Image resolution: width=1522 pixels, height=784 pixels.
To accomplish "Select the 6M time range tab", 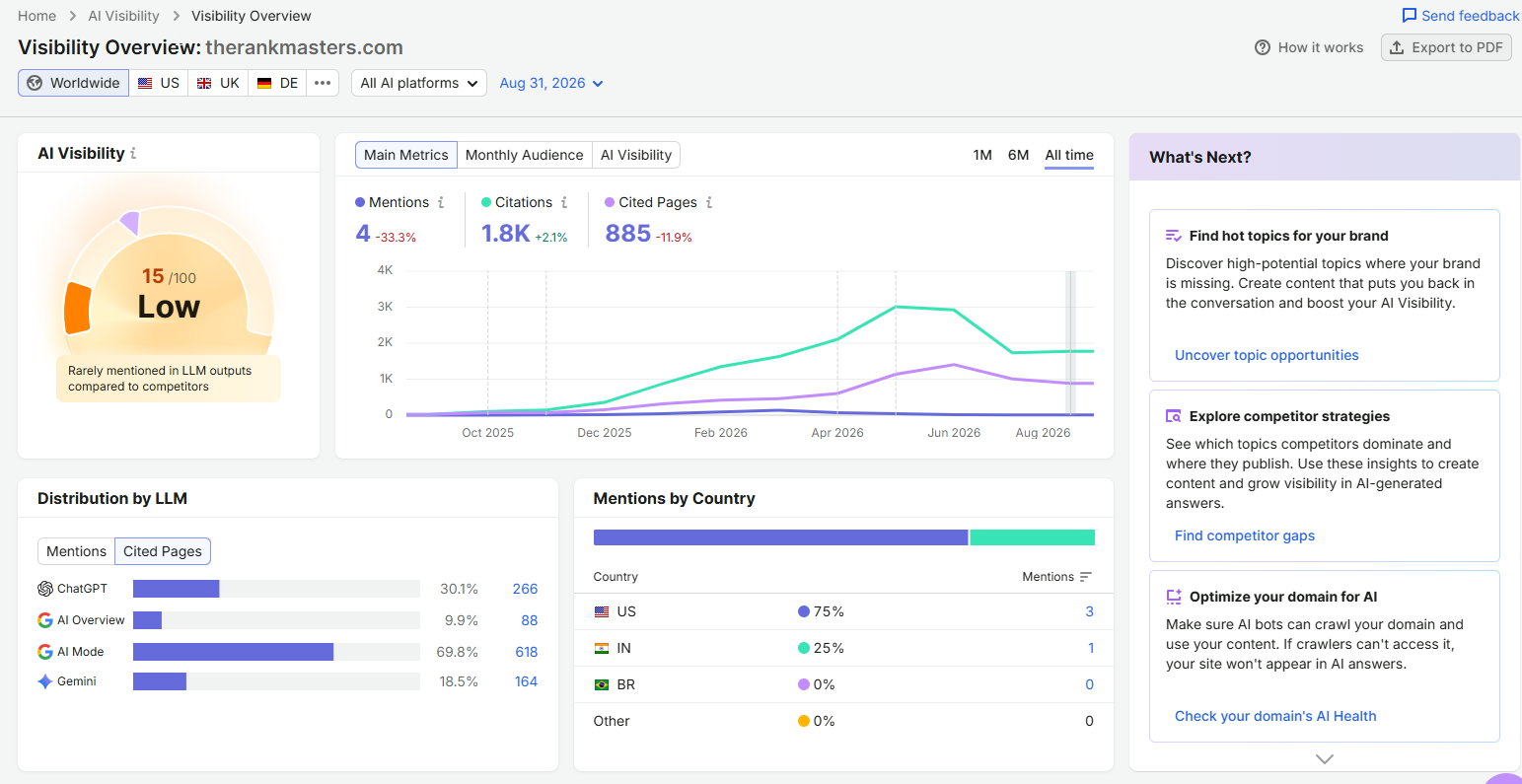I will click(1018, 155).
